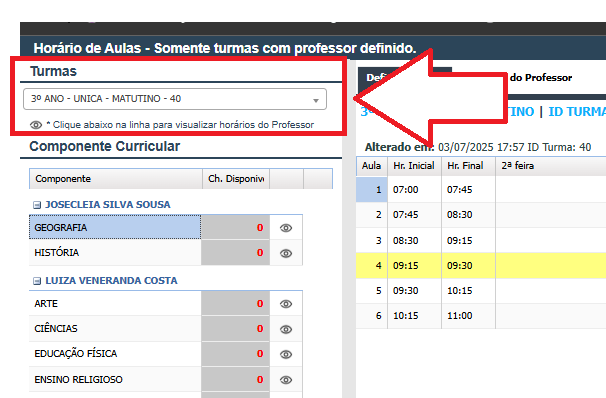The width and height of the screenshot is (606, 398).
Task: Show teacher schedule for ARTE via eye icon
Action: tap(286, 304)
